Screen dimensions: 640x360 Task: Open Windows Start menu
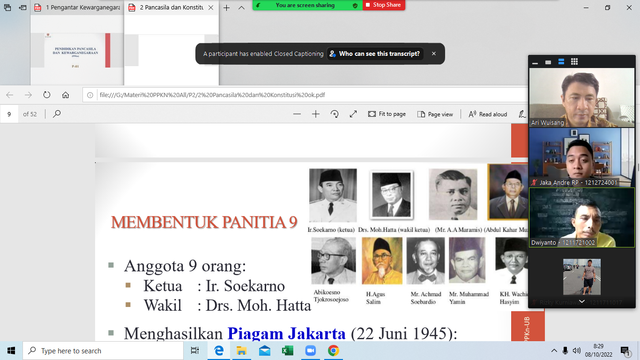[11, 351]
